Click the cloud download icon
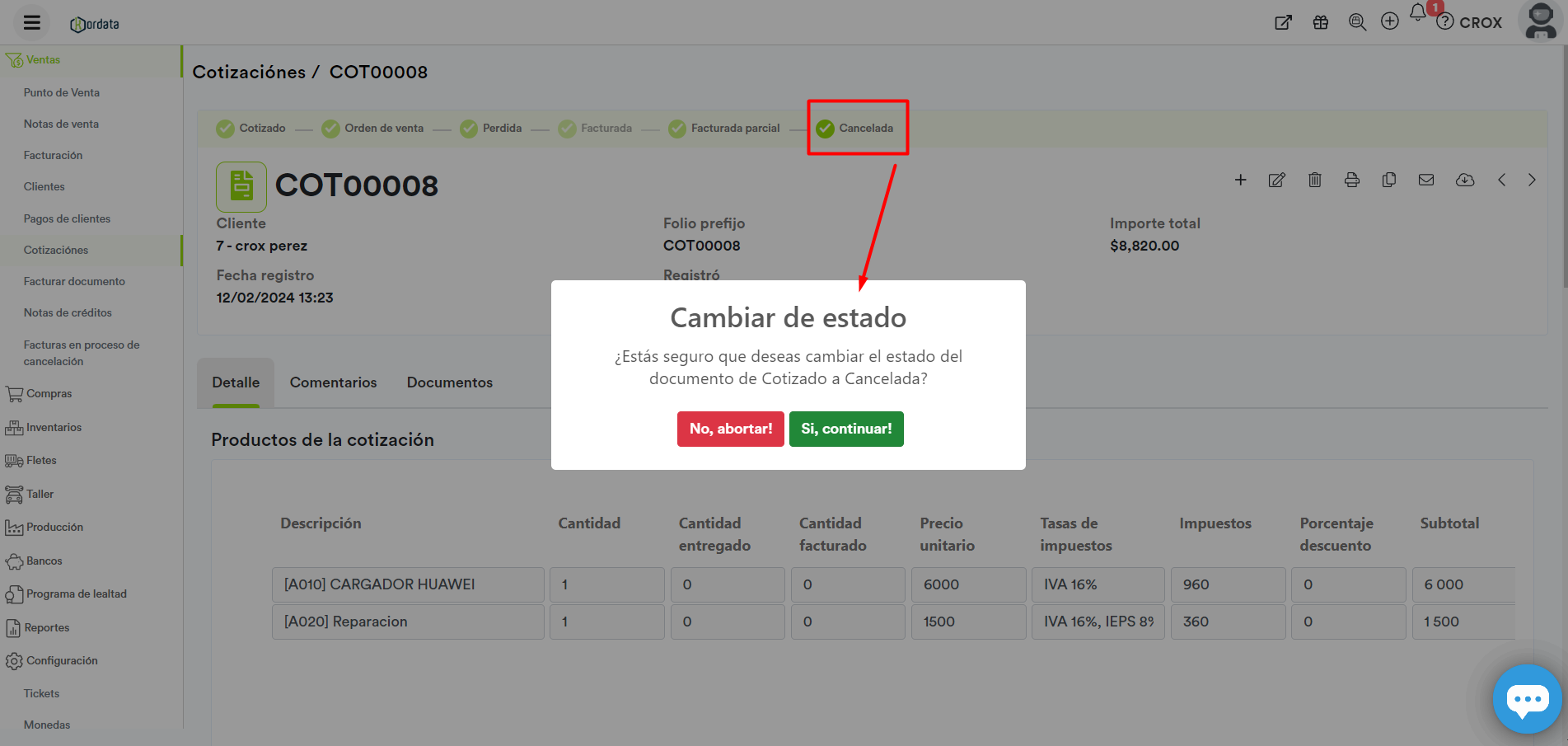 click(1464, 180)
